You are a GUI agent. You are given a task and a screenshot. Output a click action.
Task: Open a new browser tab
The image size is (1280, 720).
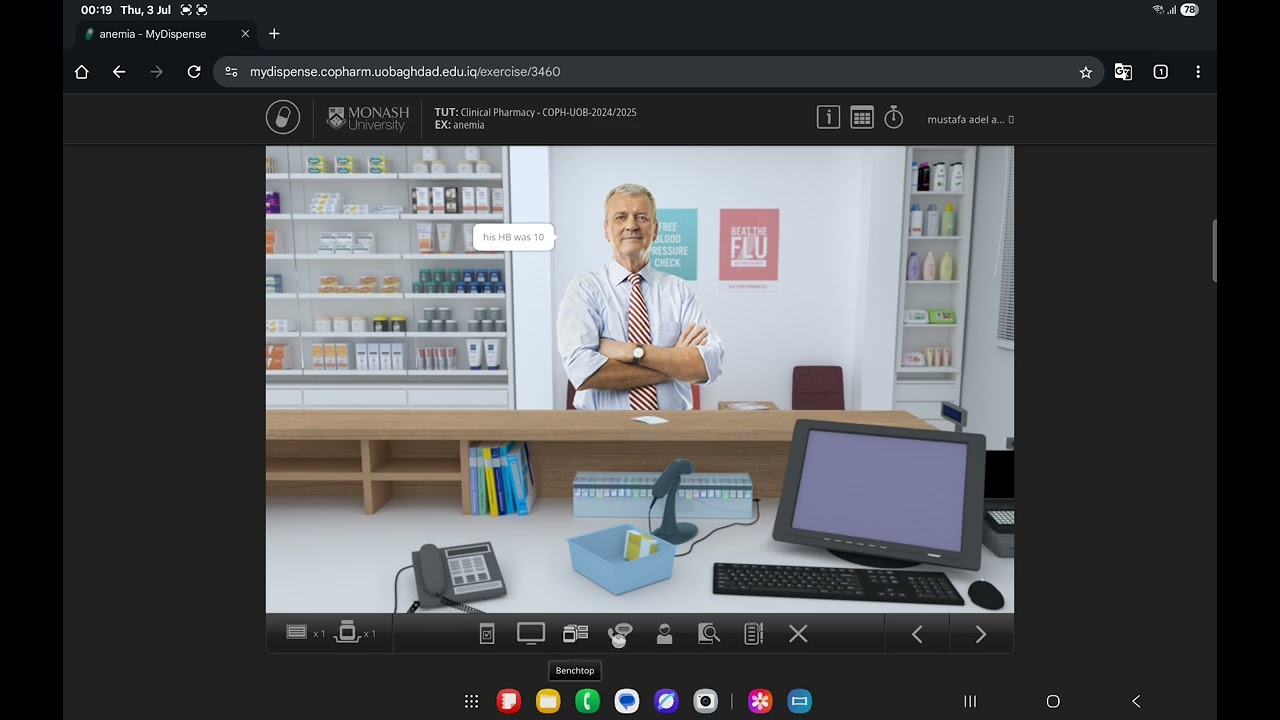(274, 34)
